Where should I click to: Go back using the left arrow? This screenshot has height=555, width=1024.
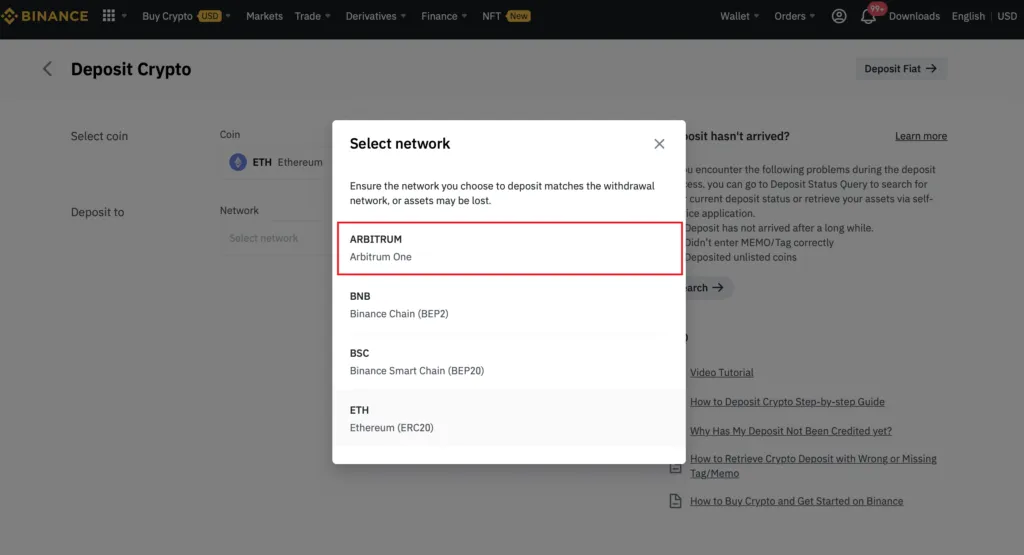tap(47, 69)
